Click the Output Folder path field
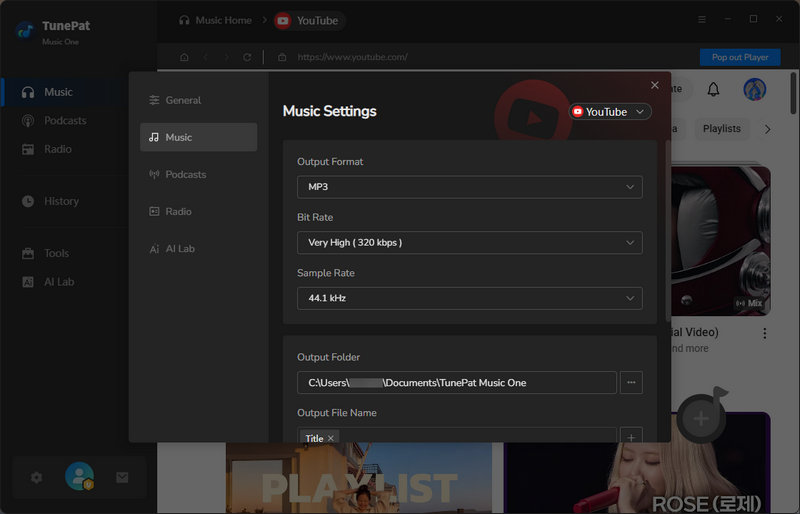Viewport: 800px width, 514px height. coord(456,382)
